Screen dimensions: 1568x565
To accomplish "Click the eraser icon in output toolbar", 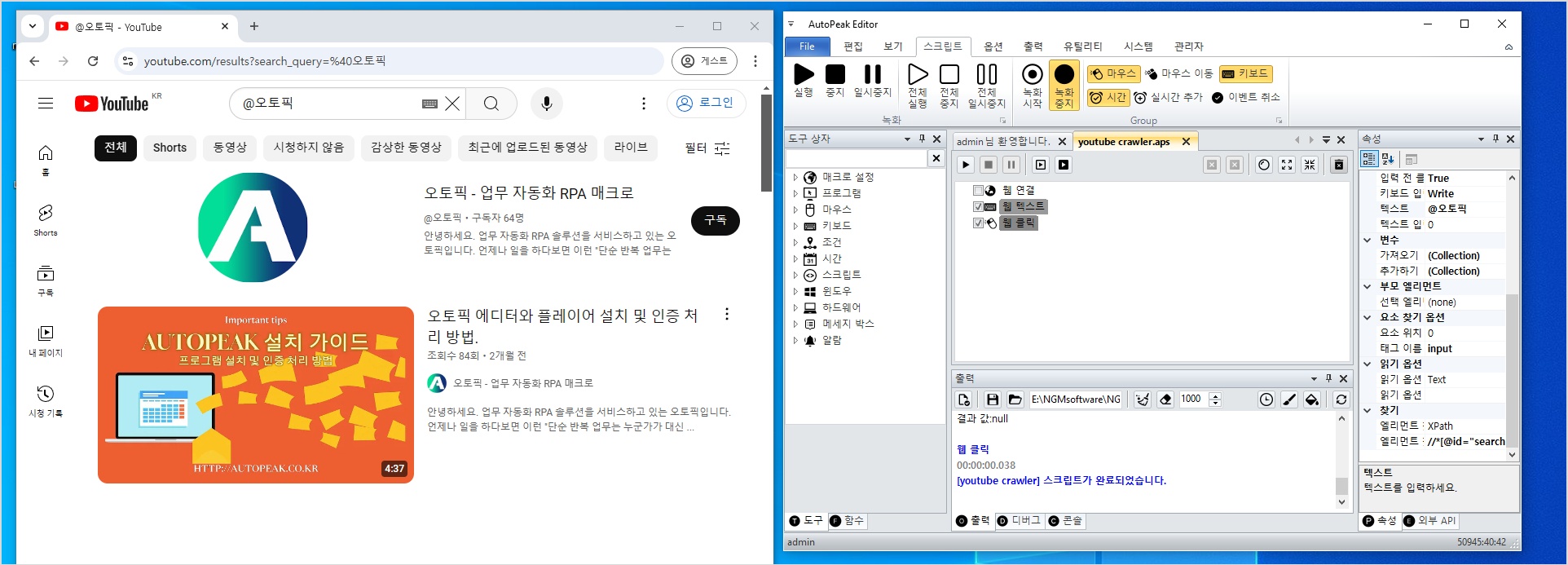I will click(1165, 399).
